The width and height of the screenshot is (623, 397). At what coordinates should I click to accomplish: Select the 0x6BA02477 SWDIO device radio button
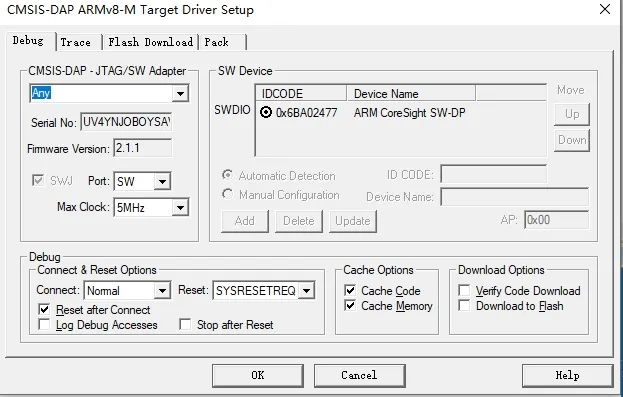pos(265,112)
